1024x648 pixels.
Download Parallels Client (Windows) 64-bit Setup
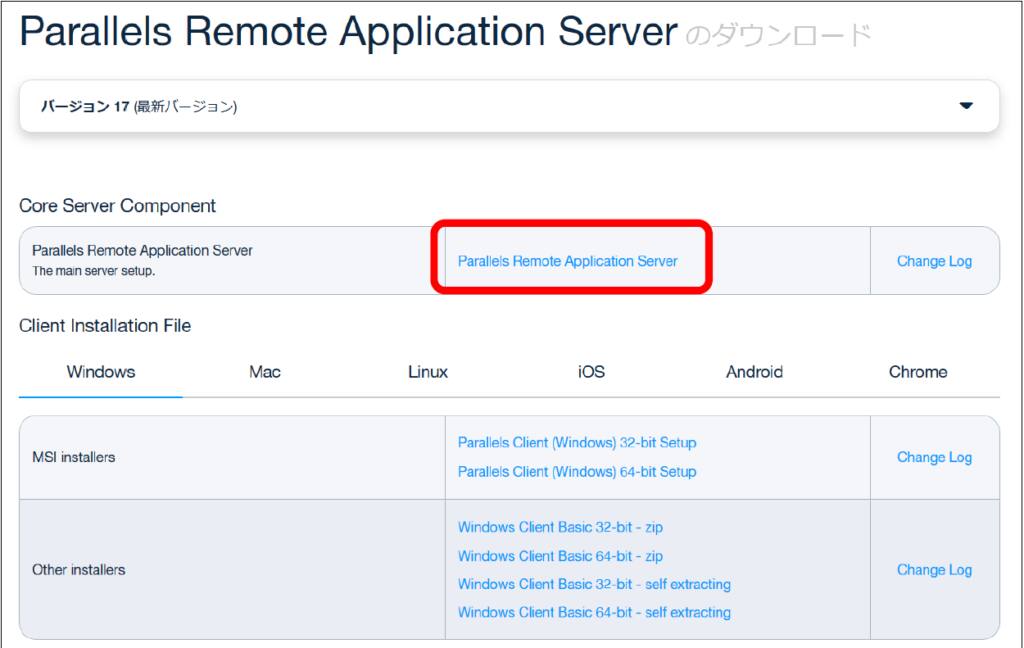point(577,471)
